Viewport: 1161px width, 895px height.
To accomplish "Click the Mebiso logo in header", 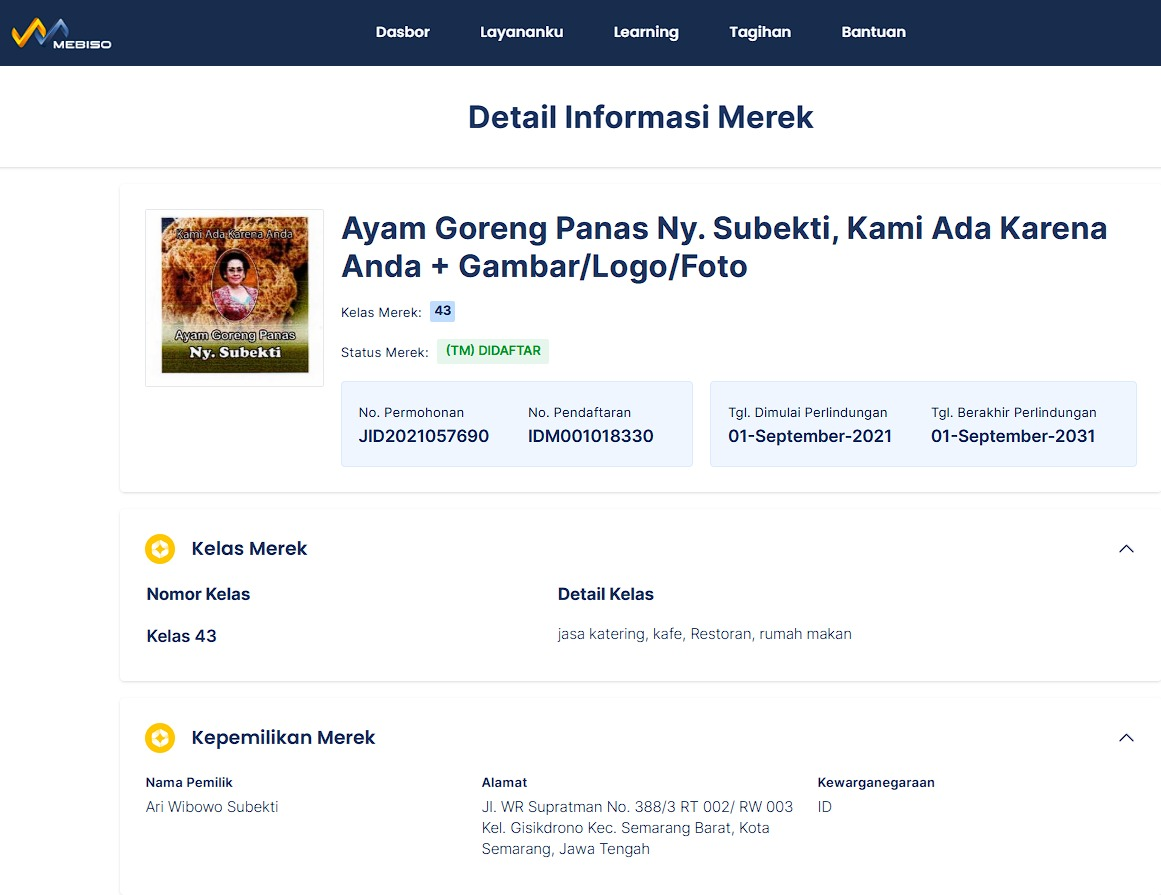I will (61, 33).
